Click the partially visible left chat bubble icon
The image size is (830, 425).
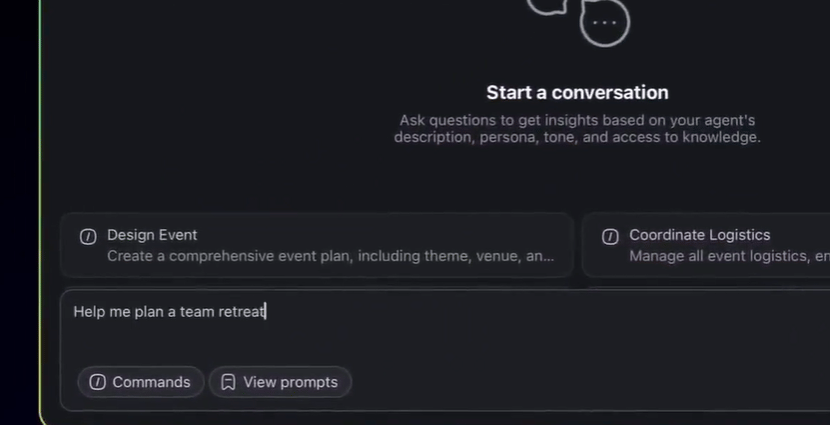click(548, 6)
